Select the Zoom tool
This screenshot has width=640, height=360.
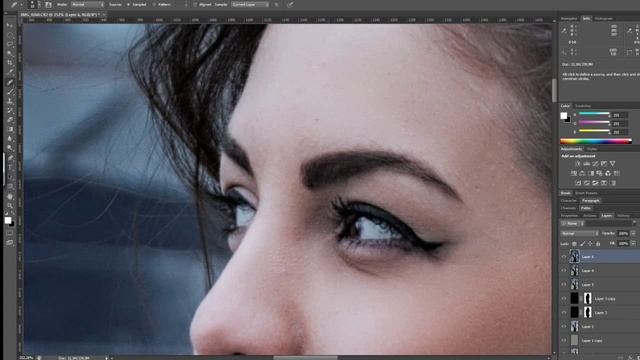pos(10,205)
